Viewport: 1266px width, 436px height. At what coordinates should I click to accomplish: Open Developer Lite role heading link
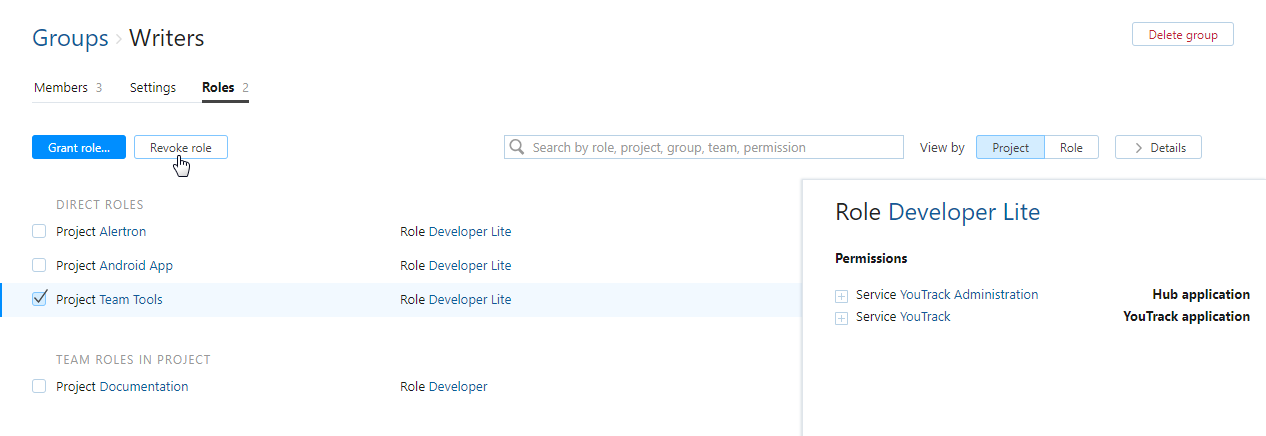(964, 212)
